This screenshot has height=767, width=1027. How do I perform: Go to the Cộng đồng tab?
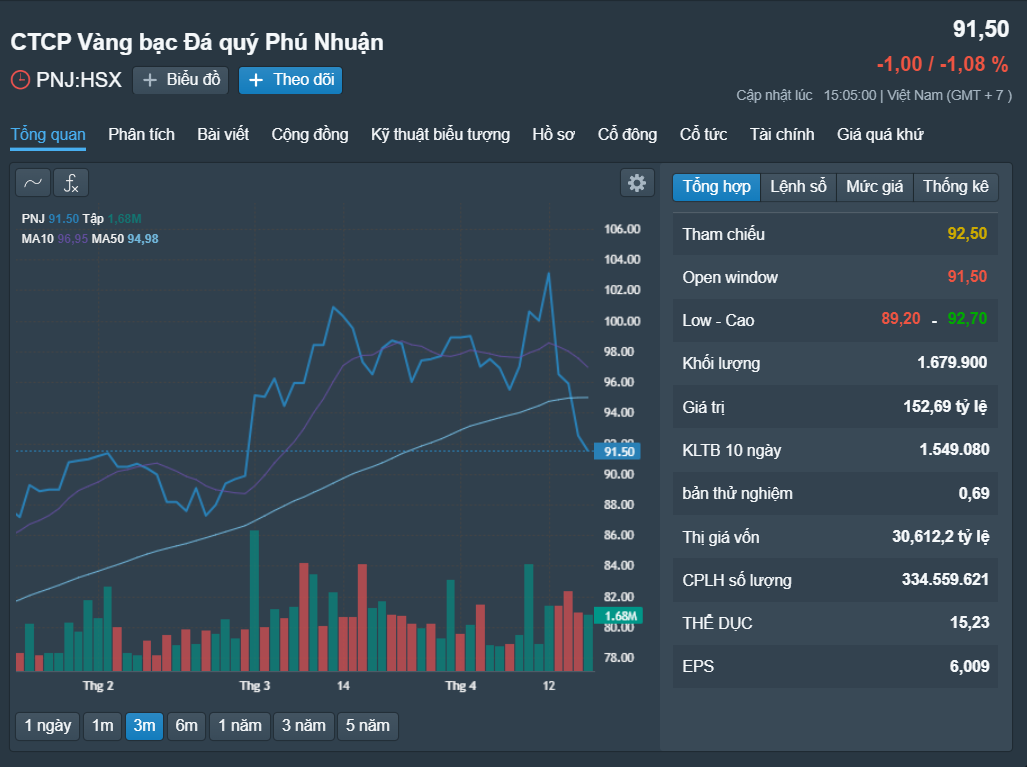[x=310, y=134]
